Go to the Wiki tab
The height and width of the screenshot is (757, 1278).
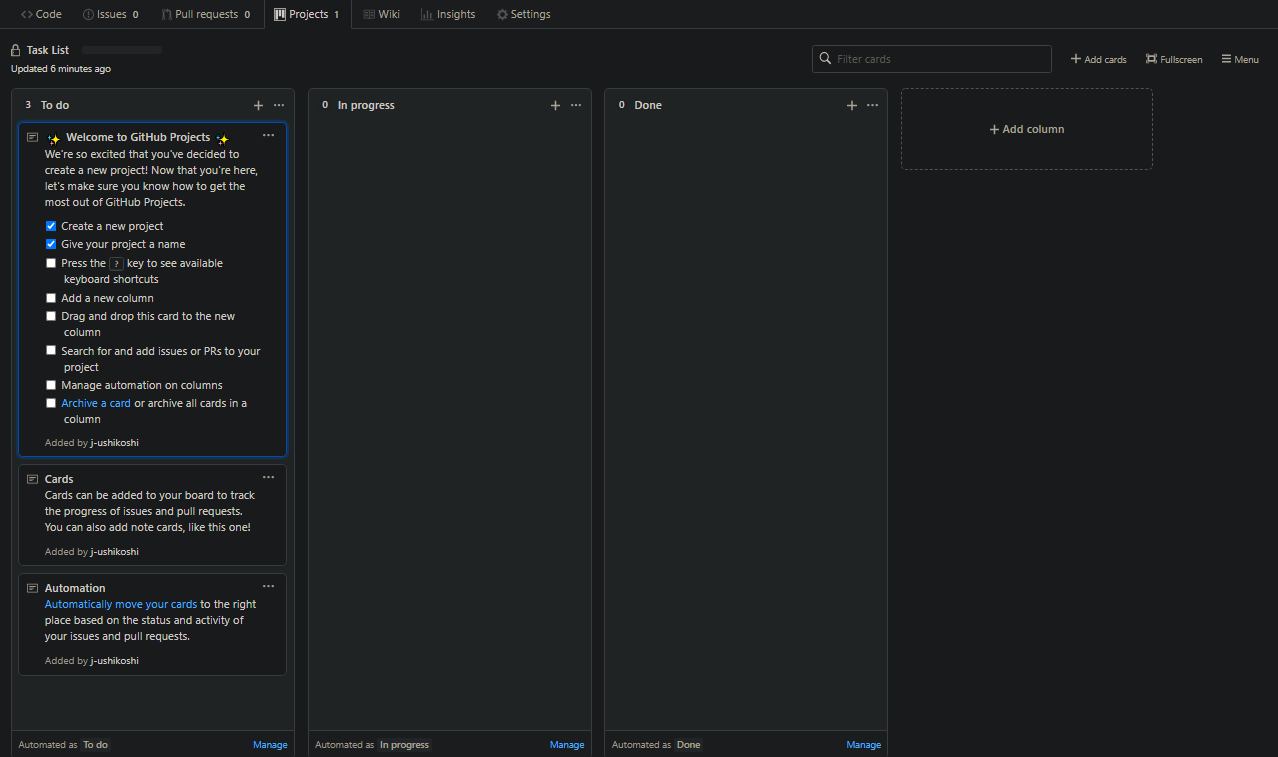381,14
